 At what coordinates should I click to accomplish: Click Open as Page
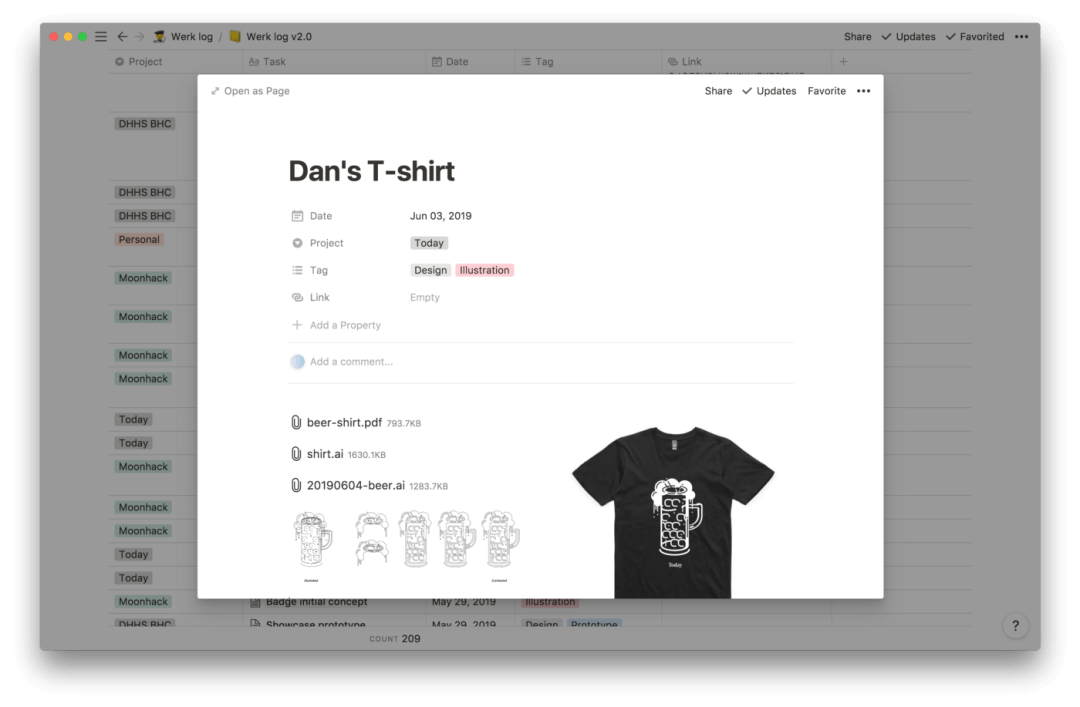tap(250, 91)
